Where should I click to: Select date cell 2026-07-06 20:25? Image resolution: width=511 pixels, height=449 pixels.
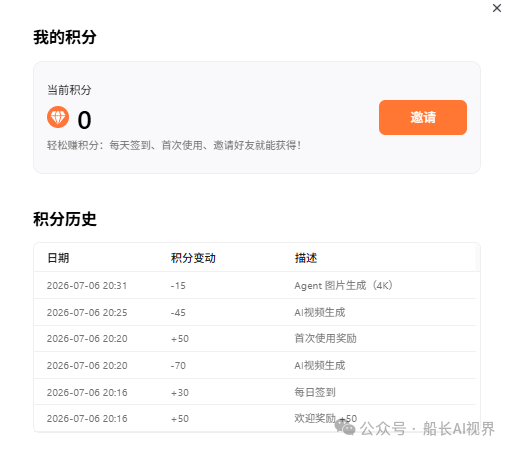[x=87, y=313]
